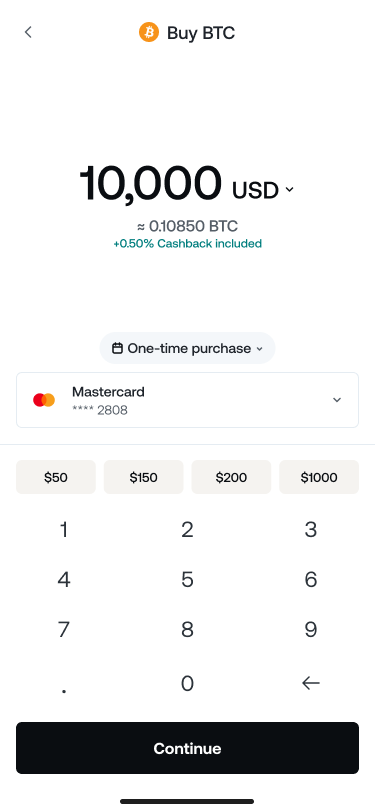The image size is (375, 812).
Task: Select the $1000 quick amount
Action: point(319,477)
